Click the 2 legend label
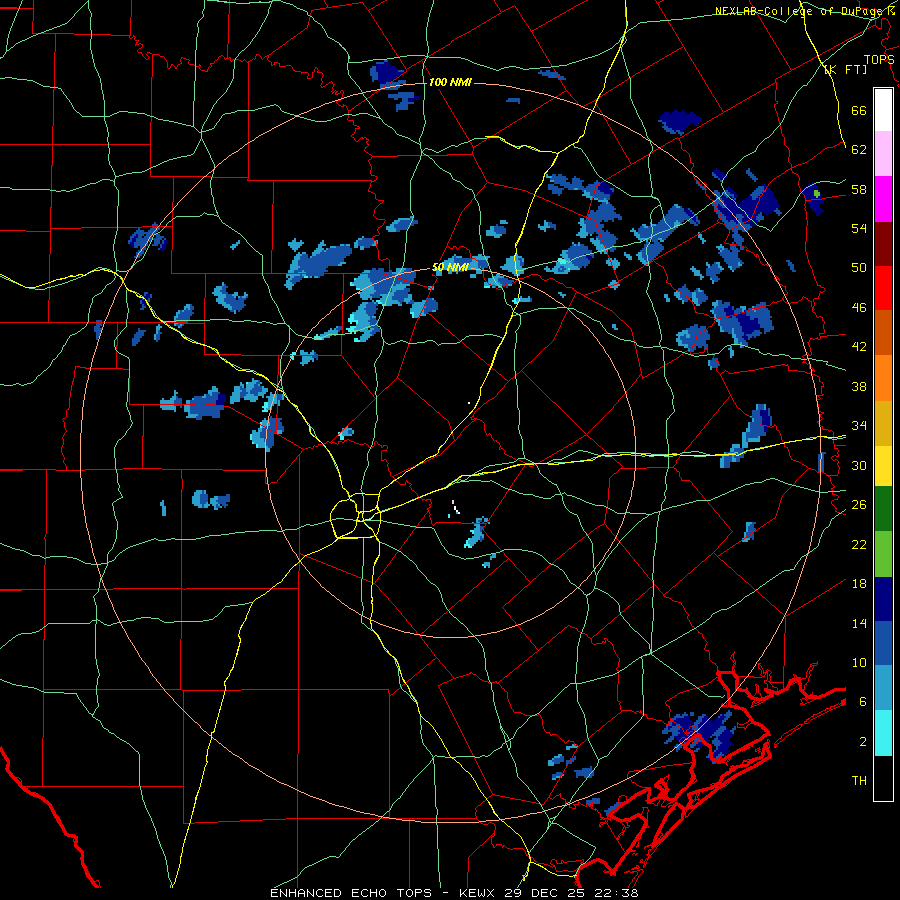 tap(863, 742)
